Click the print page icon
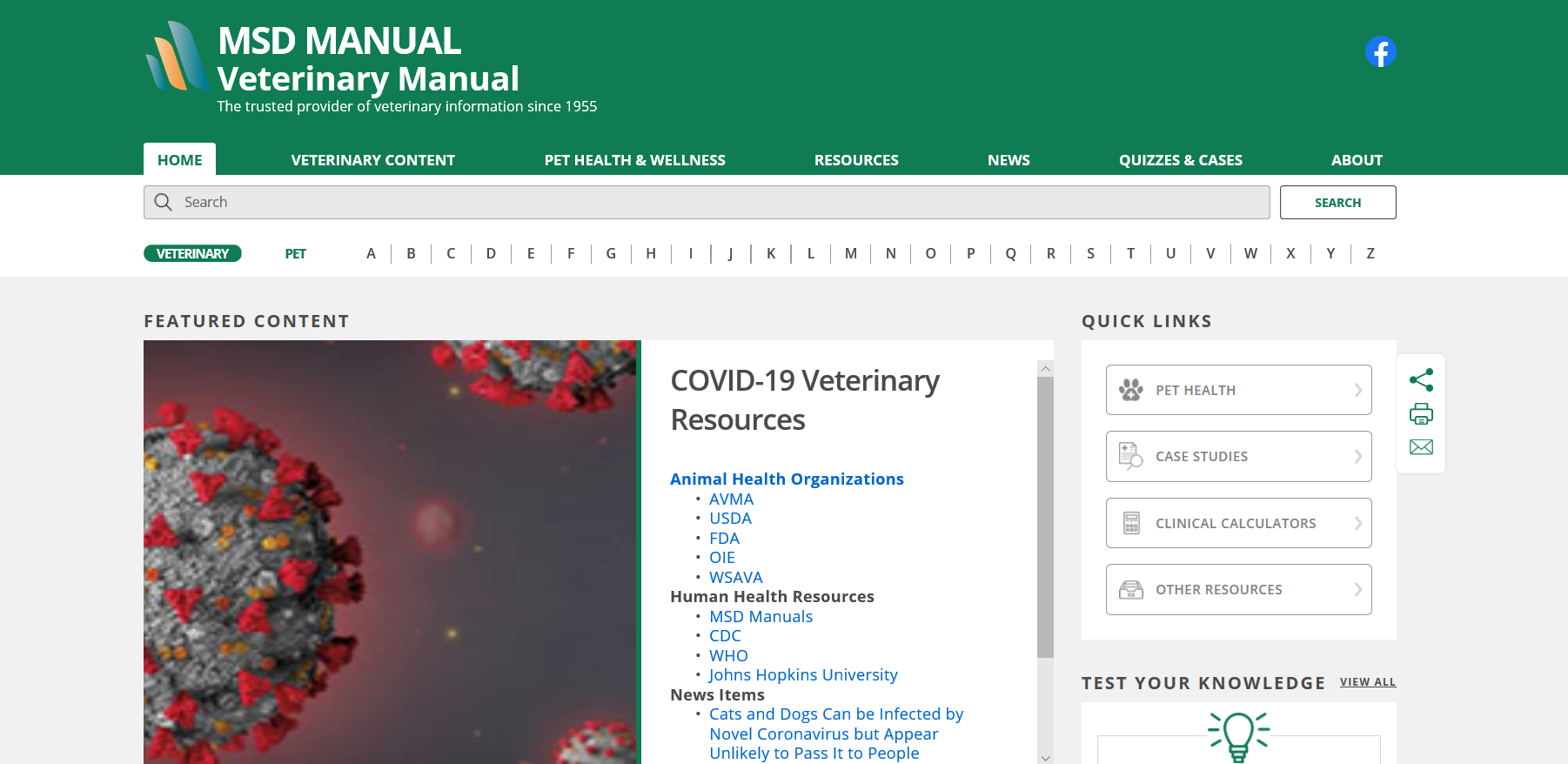The height and width of the screenshot is (764, 1568). click(1421, 414)
